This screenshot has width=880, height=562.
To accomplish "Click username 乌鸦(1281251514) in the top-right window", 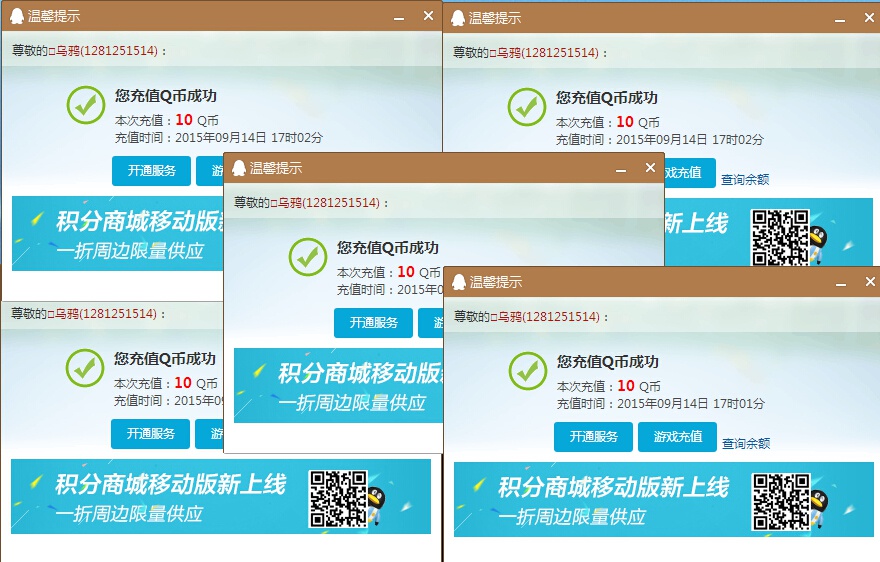I will [x=544, y=53].
